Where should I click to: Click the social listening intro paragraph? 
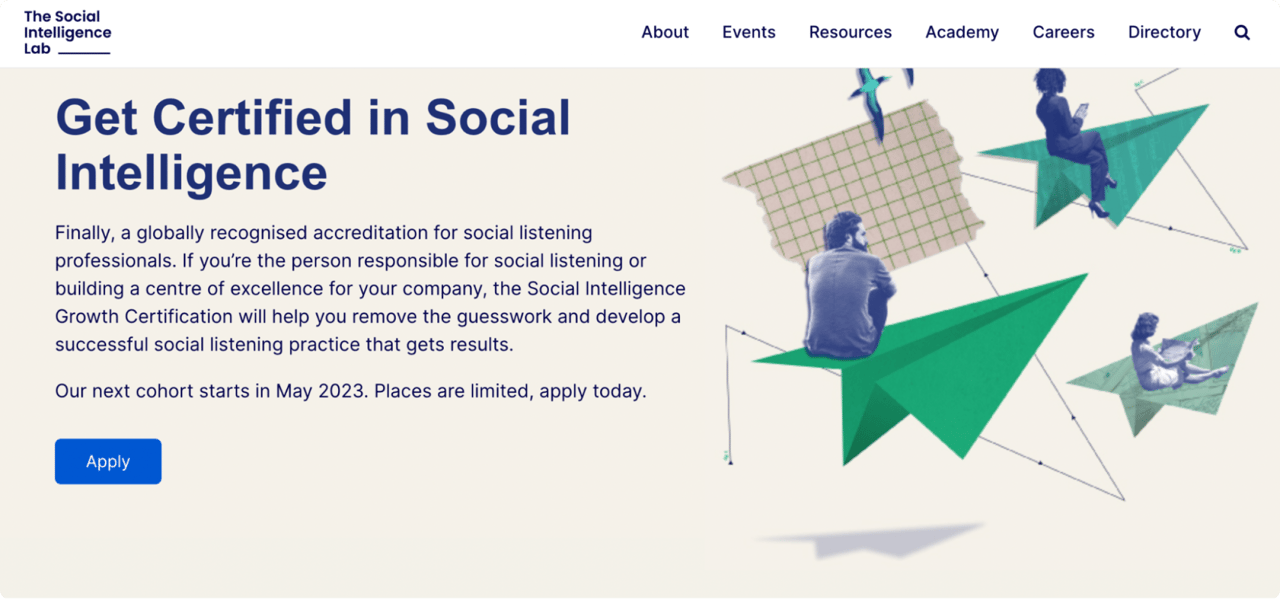click(370, 288)
